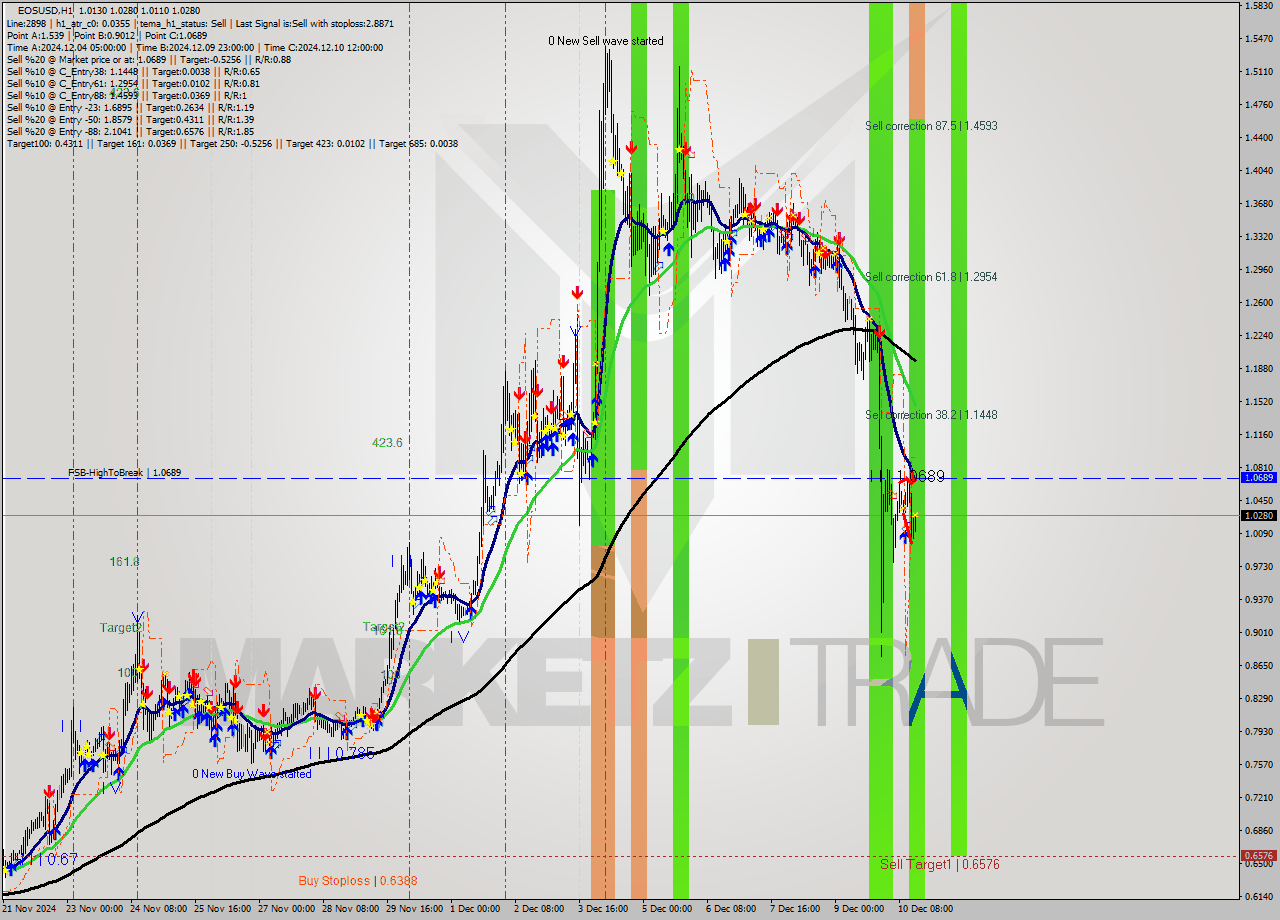Click the '7 Dec 16:00' time label
This screenshot has width=1280, height=920.
(x=795, y=909)
